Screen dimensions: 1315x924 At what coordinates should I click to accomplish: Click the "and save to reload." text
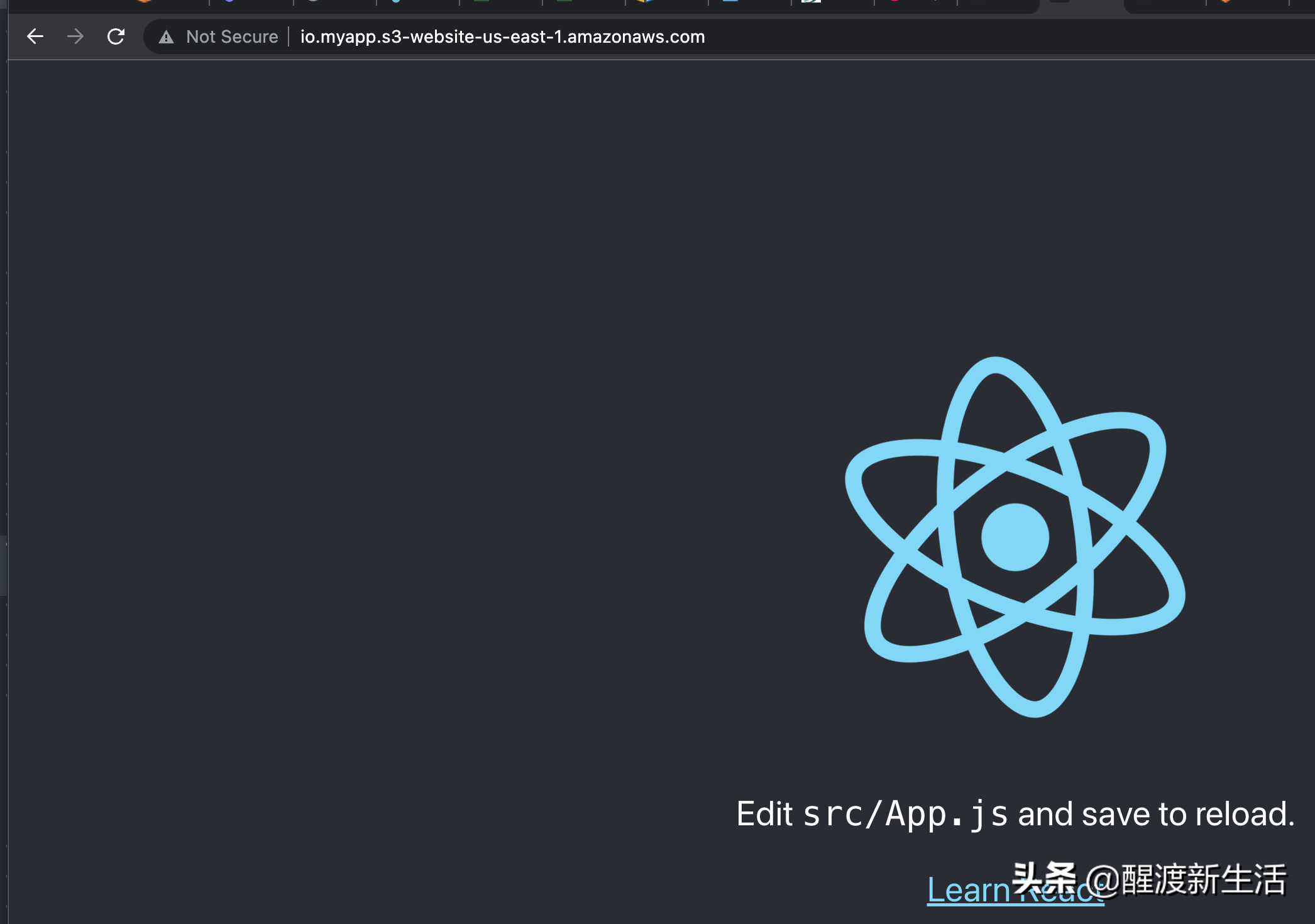(x=1156, y=814)
